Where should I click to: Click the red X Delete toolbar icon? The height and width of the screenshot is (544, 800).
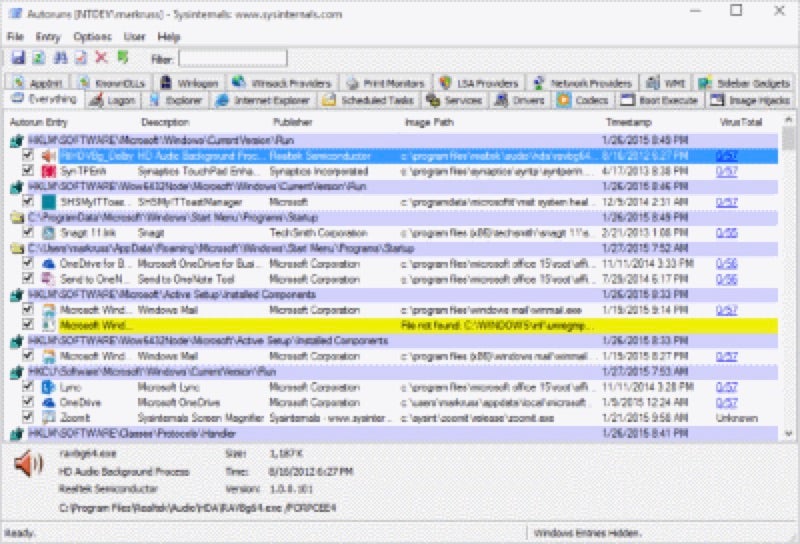point(101,58)
